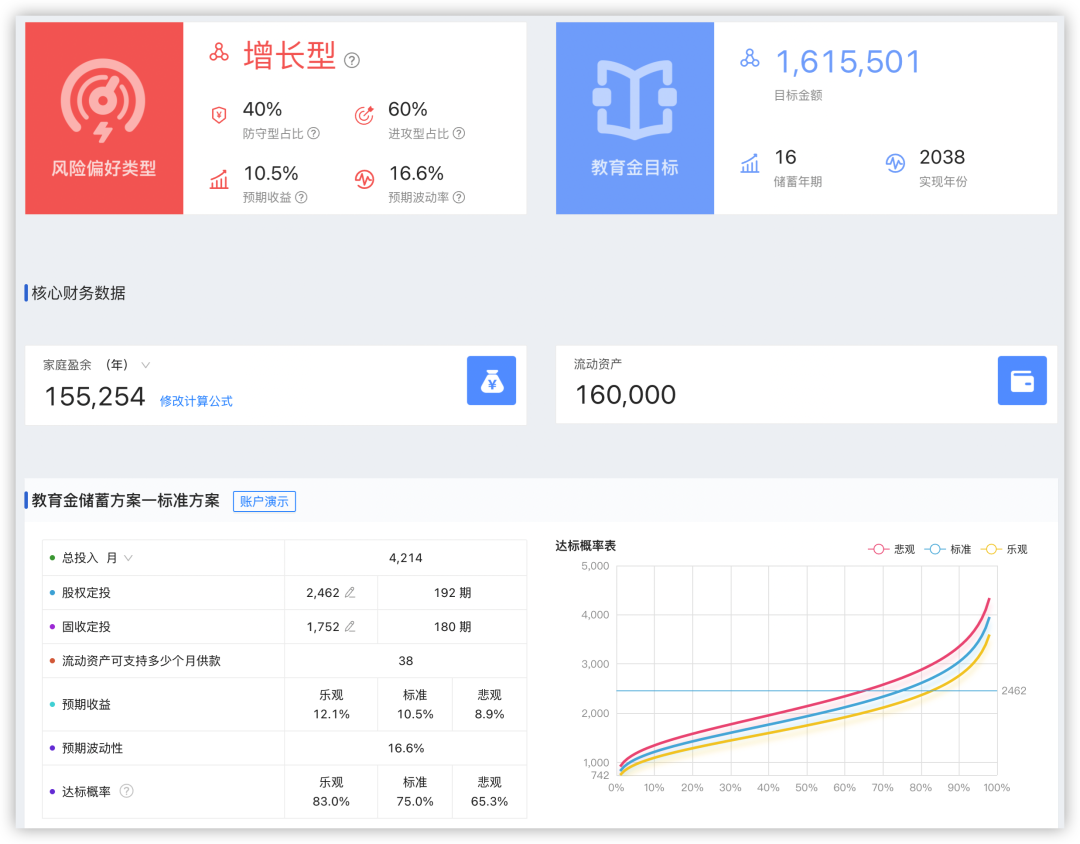
Task: Click the help icon next to 预期波动率
Action: [x=459, y=197]
